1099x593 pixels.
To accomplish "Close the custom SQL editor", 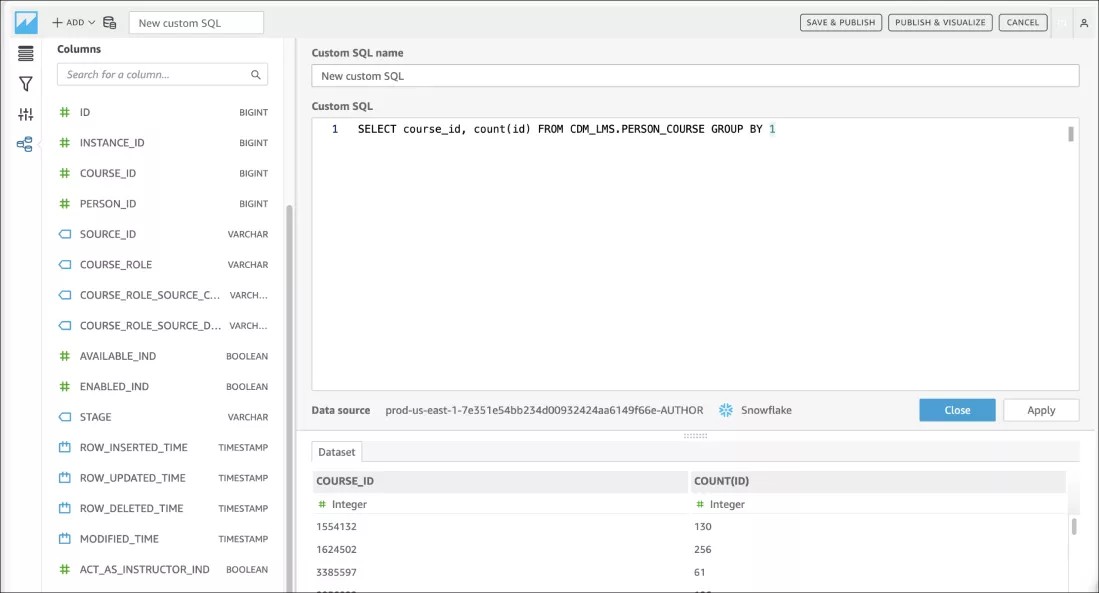I will [x=956, y=410].
